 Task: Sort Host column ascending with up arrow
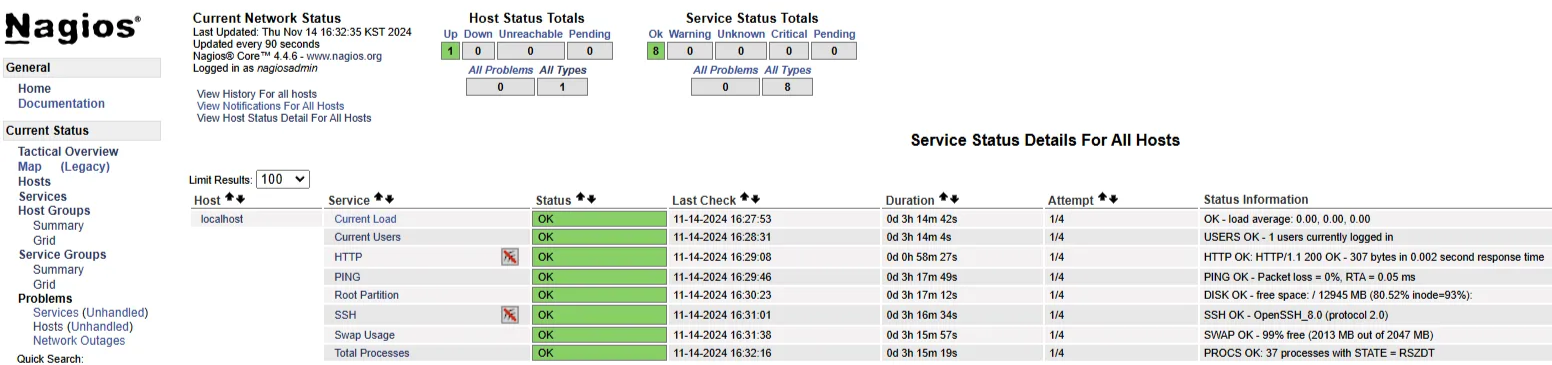coord(229,199)
